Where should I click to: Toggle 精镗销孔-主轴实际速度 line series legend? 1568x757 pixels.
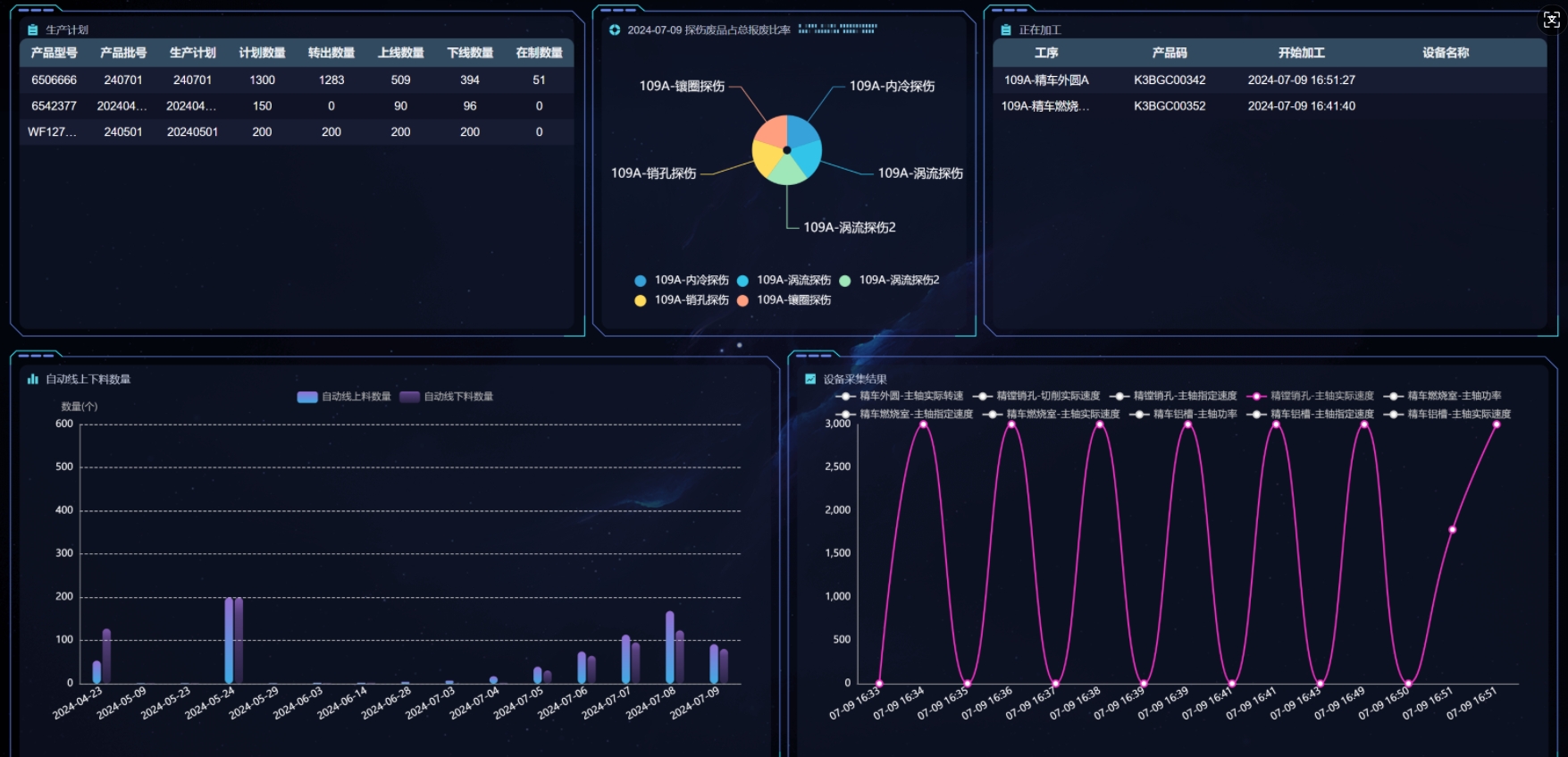1311,396
